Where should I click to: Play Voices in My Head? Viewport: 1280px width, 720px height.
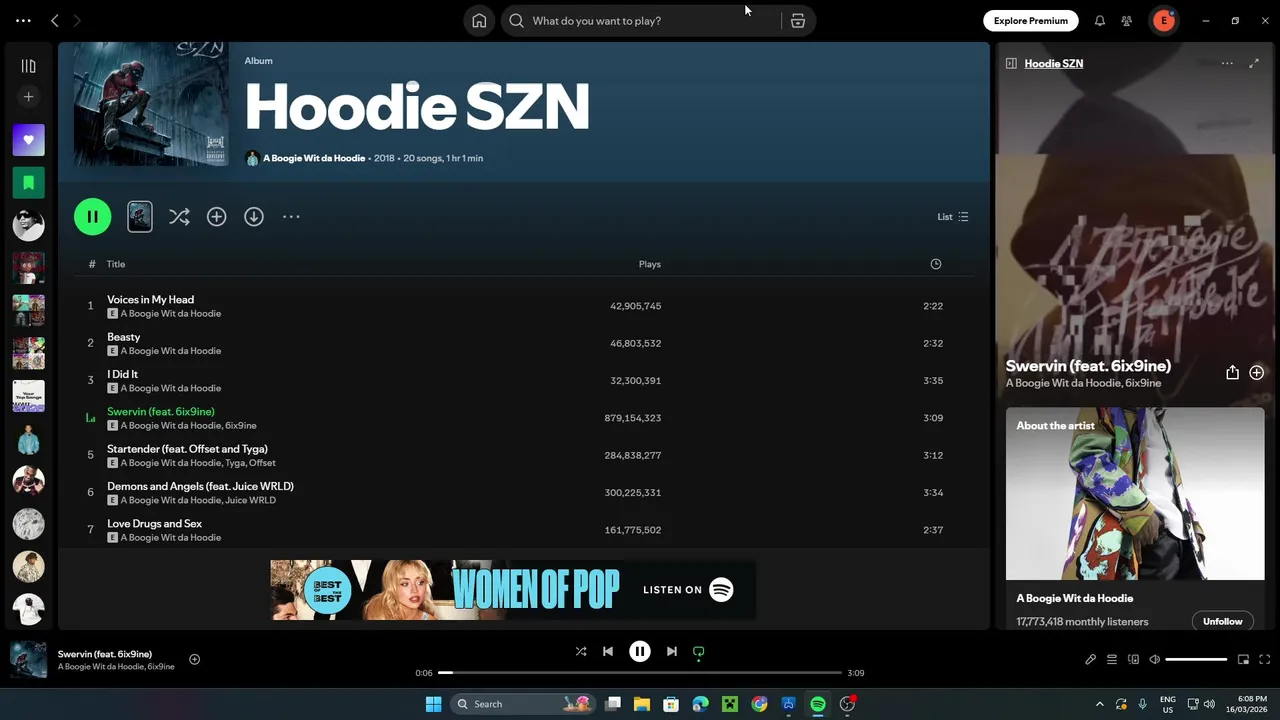tap(150, 299)
